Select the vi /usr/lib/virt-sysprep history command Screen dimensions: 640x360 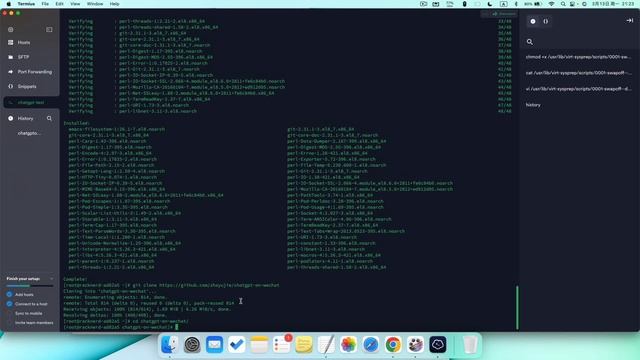(579, 89)
